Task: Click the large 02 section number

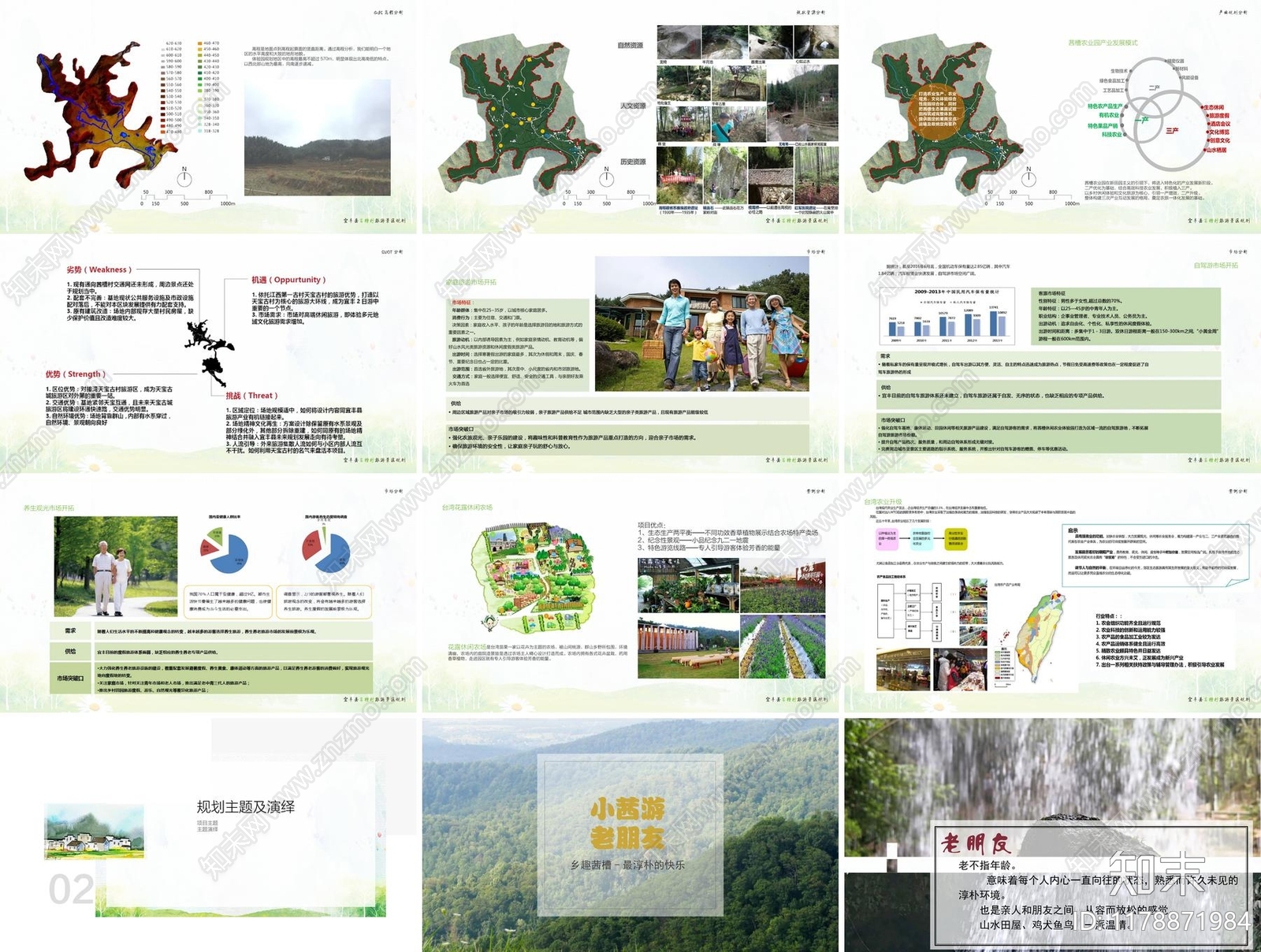Action: (x=71, y=891)
